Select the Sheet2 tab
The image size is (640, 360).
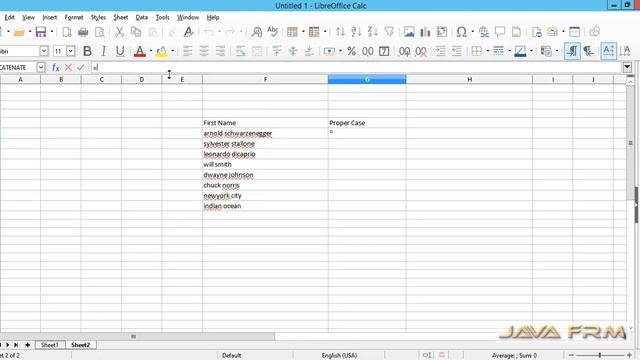point(80,345)
